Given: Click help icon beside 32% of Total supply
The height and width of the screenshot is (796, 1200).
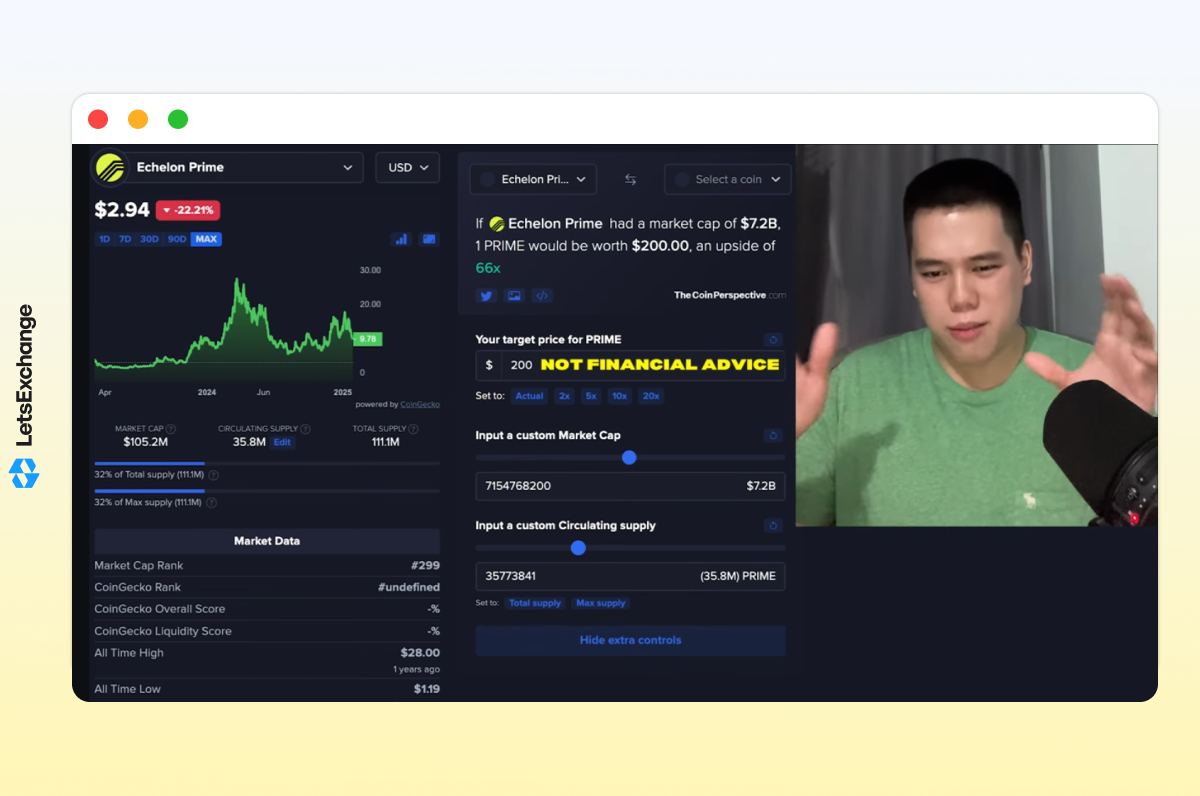Looking at the screenshot, I should coord(213,475).
